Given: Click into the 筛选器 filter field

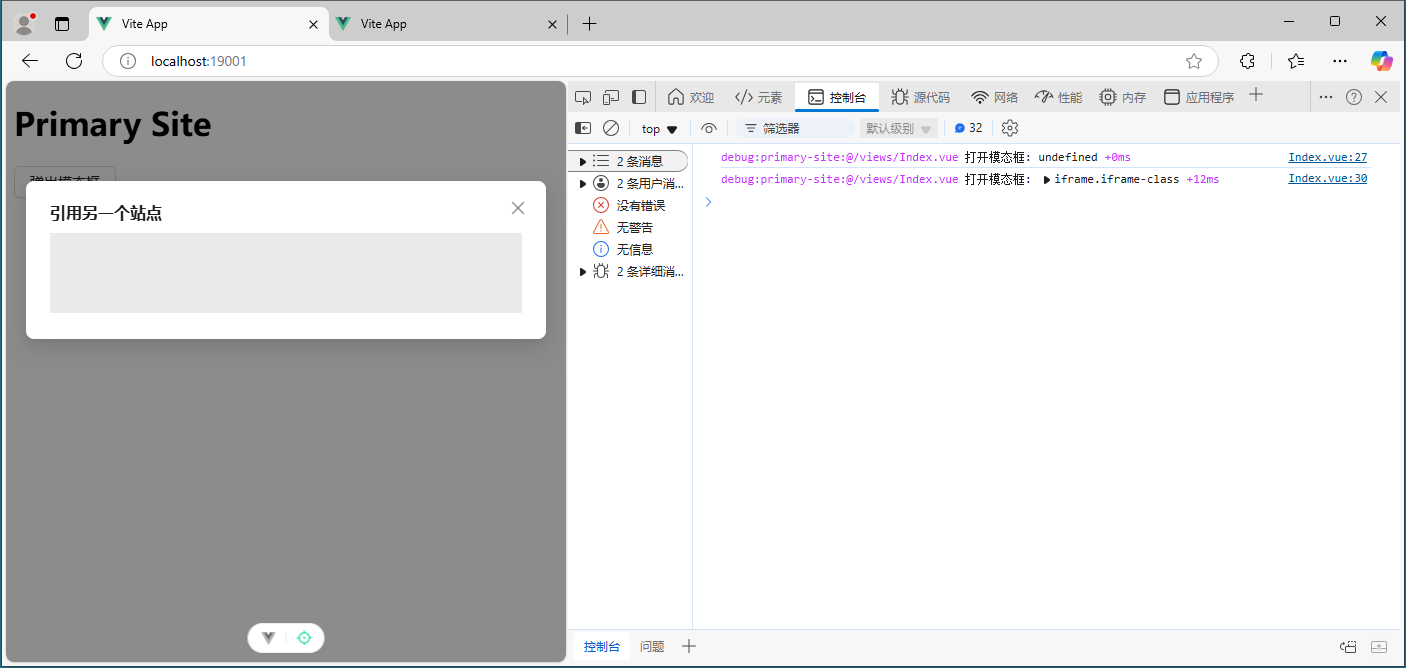Looking at the screenshot, I should click(797, 128).
